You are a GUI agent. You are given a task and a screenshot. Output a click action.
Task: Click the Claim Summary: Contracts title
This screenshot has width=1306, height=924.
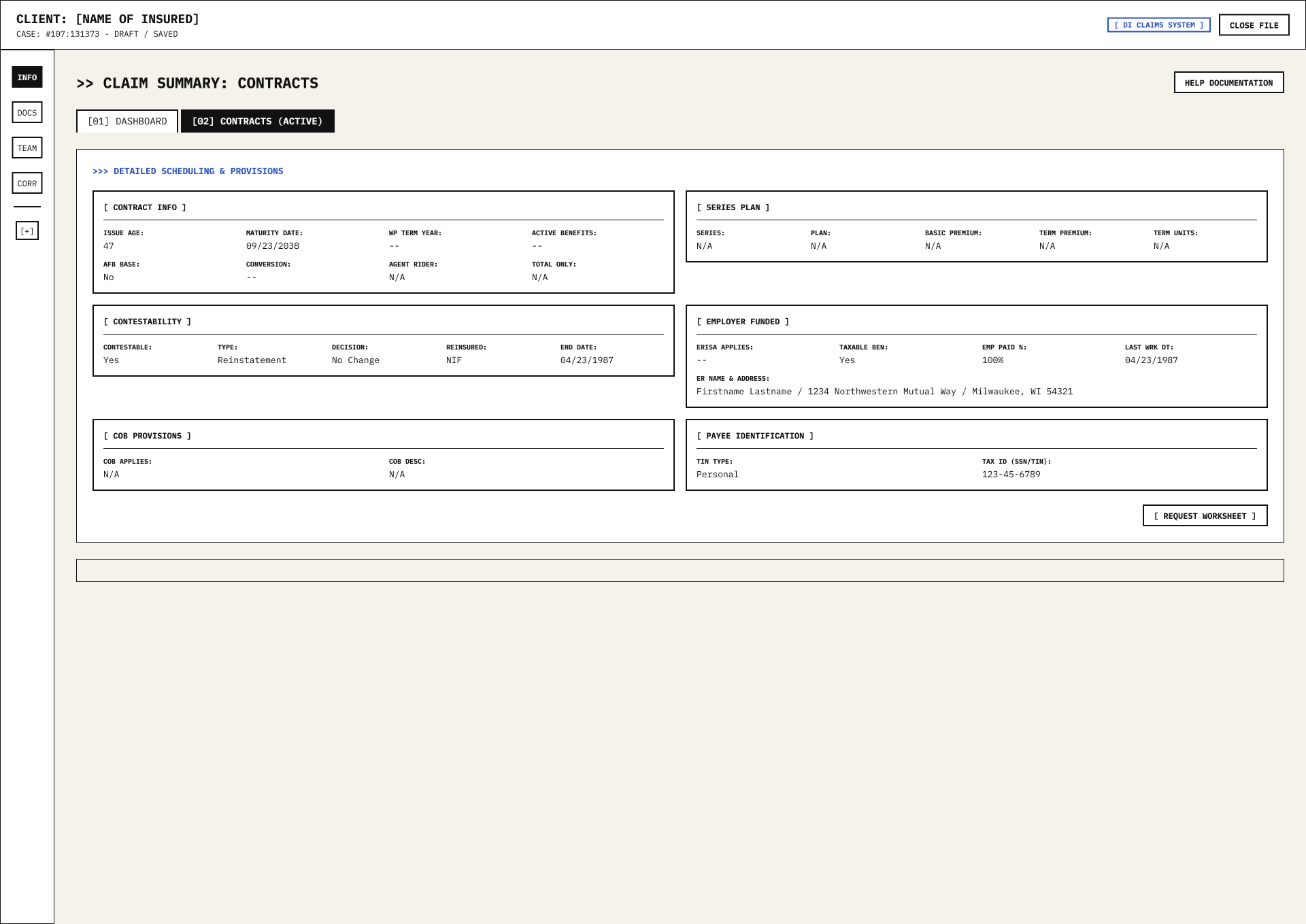pos(197,83)
